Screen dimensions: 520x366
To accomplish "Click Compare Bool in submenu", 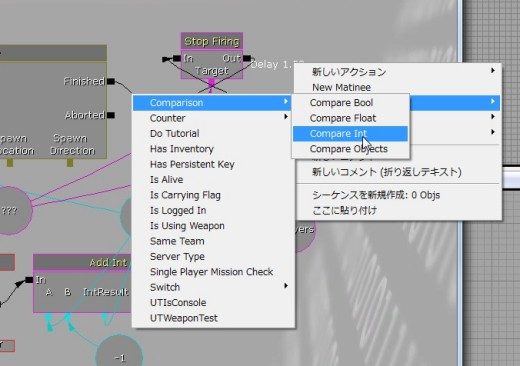I will (x=350, y=103).
